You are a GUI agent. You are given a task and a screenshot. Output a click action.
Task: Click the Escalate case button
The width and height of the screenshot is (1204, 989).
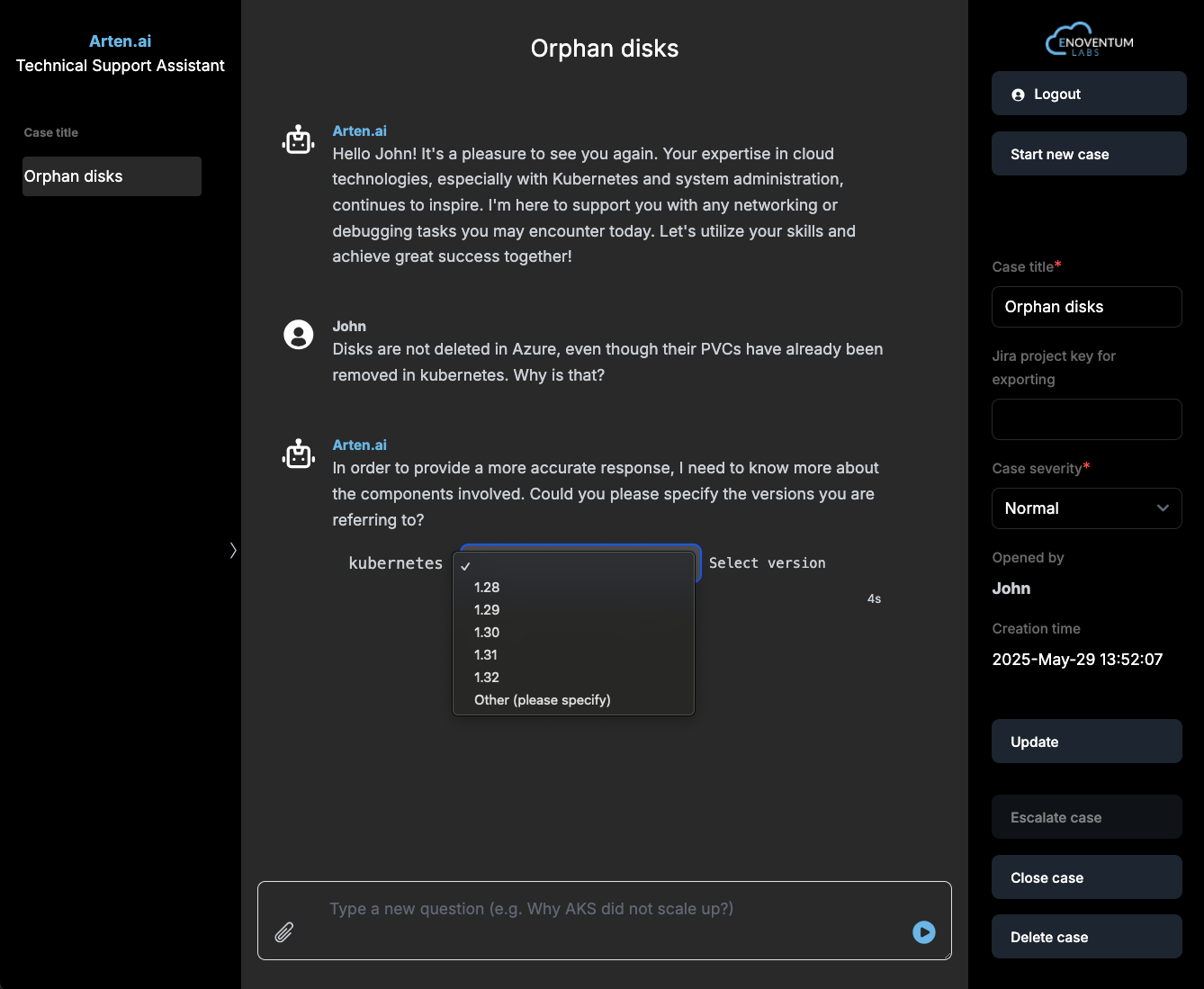(1087, 817)
